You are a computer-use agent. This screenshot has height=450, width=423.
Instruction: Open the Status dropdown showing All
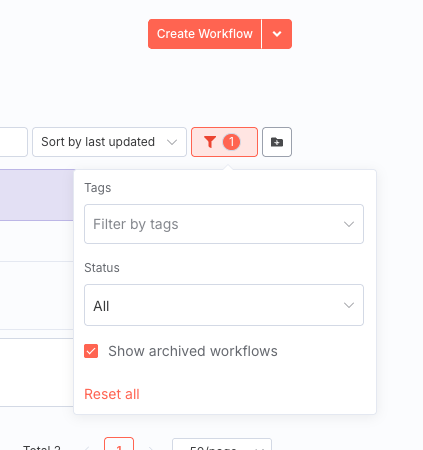[224, 305]
